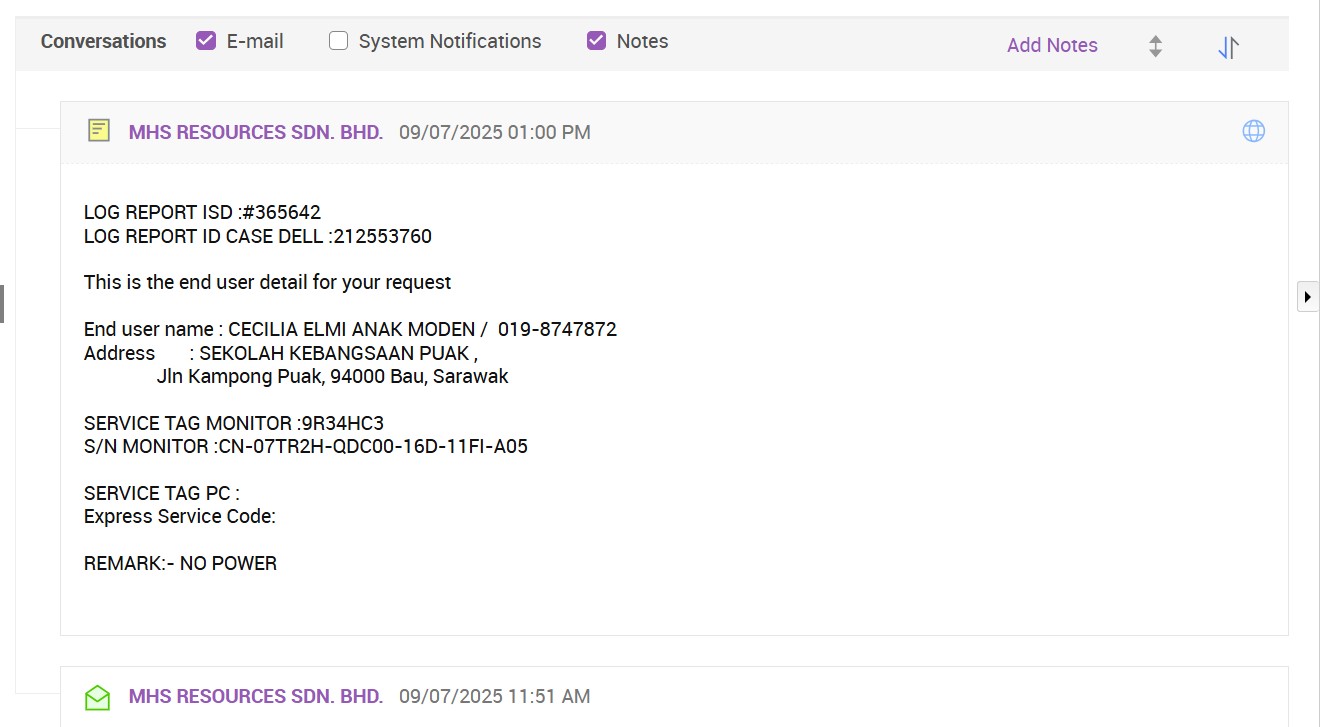Open MHS RESOURCES sender on the 11:51 AM email
Viewport: 1324px width, 727px height.
[255, 696]
